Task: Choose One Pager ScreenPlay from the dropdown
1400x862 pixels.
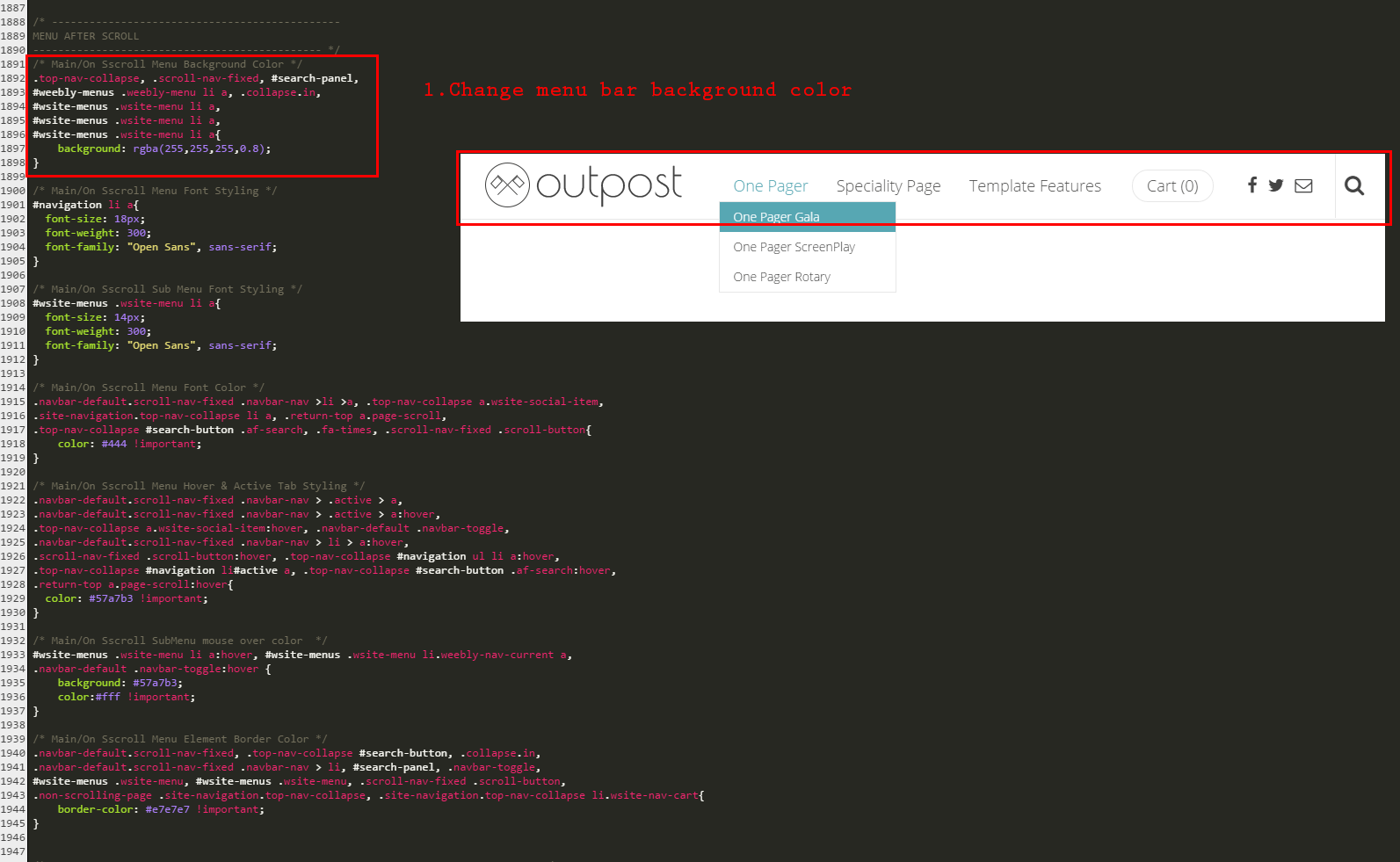Action: tap(794, 247)
